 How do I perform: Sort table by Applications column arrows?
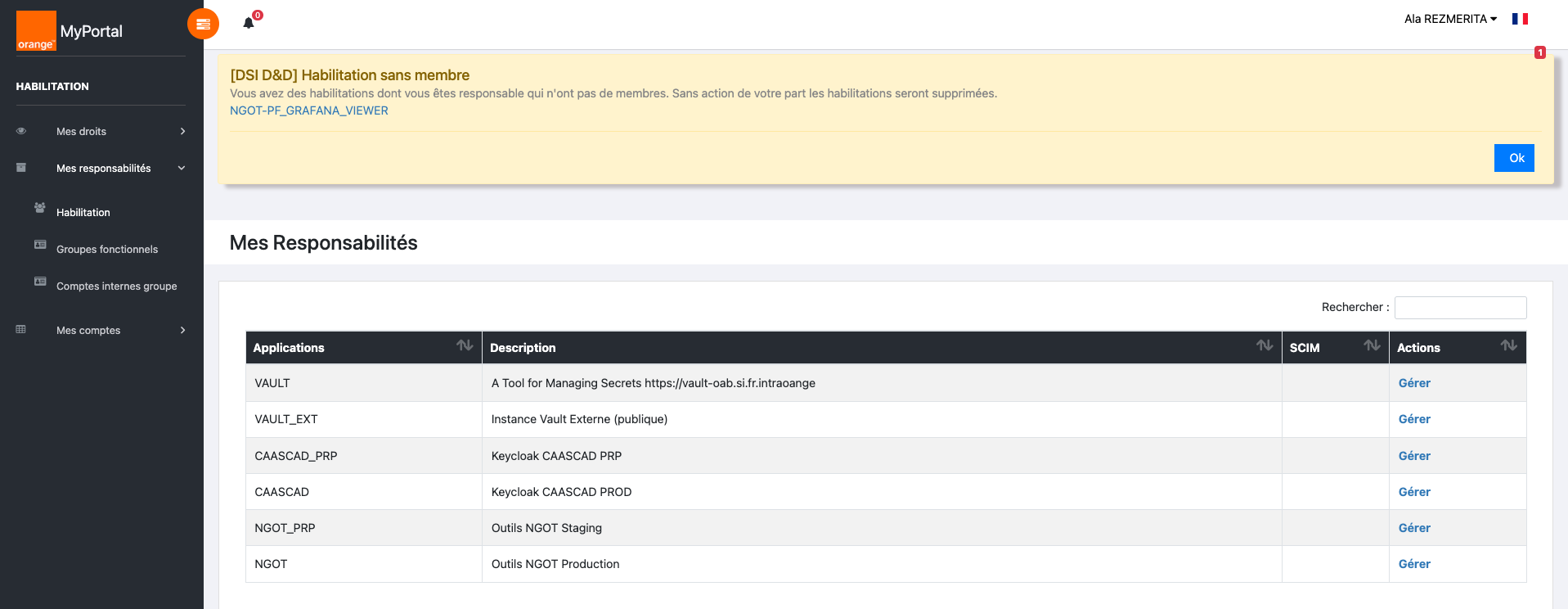click(x=465, y=345)
